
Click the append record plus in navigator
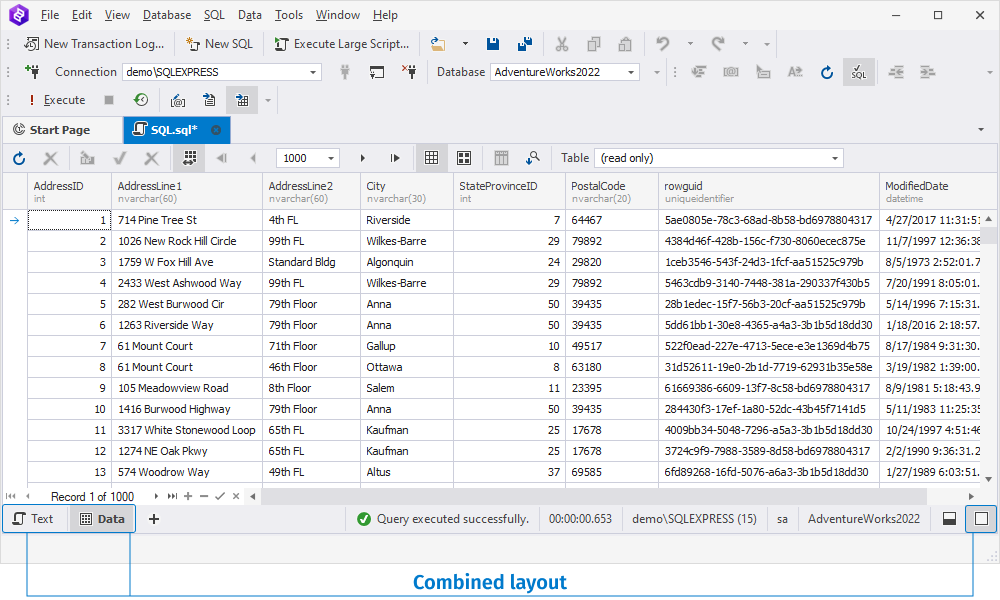[188, 496]
